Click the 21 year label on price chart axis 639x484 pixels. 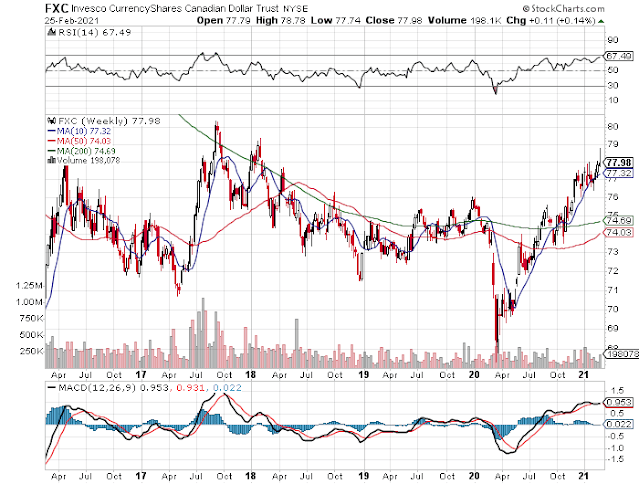click(584, 374)
